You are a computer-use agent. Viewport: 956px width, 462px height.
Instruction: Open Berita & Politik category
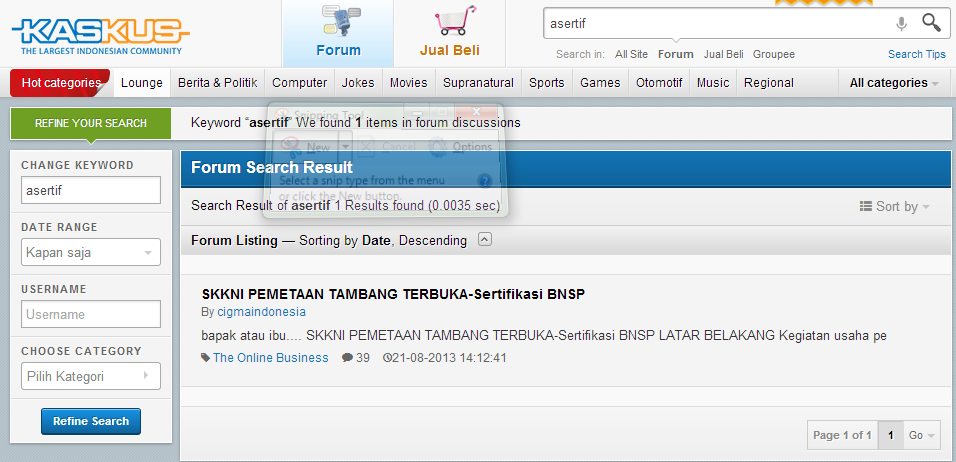coord(218,83)
